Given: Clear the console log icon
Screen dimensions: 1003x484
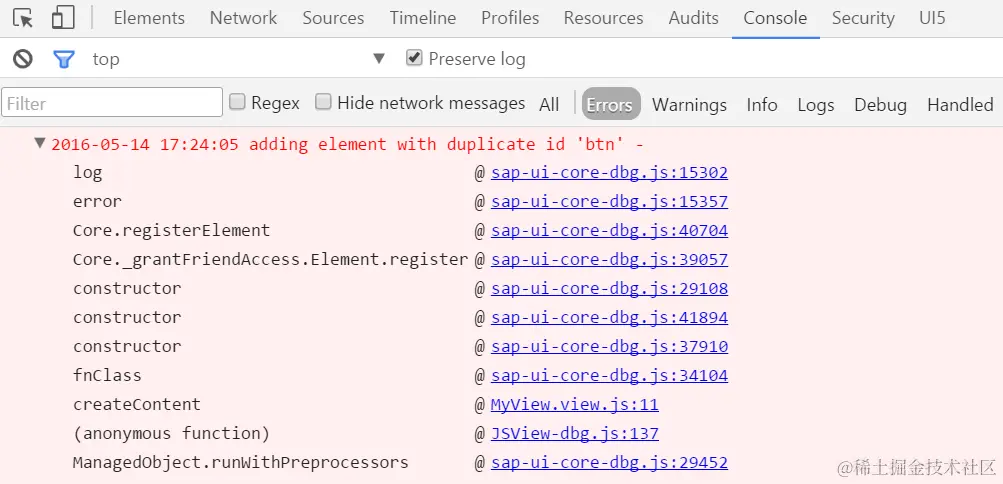Looking at the screenshot, I should click(x=22, y=59).
